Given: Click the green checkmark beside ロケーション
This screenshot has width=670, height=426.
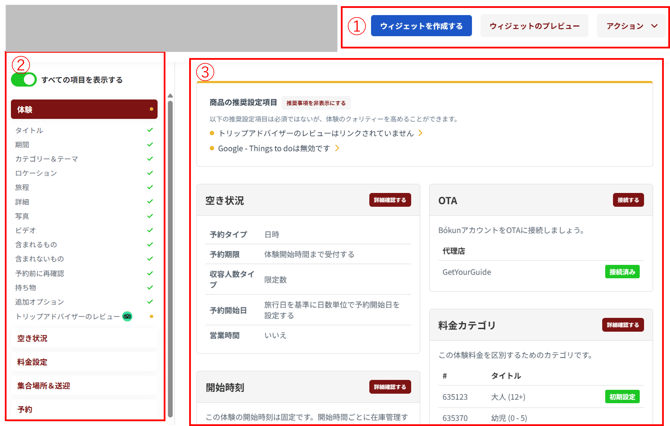Looking at the screenshot, I should [x=150, y=173].
